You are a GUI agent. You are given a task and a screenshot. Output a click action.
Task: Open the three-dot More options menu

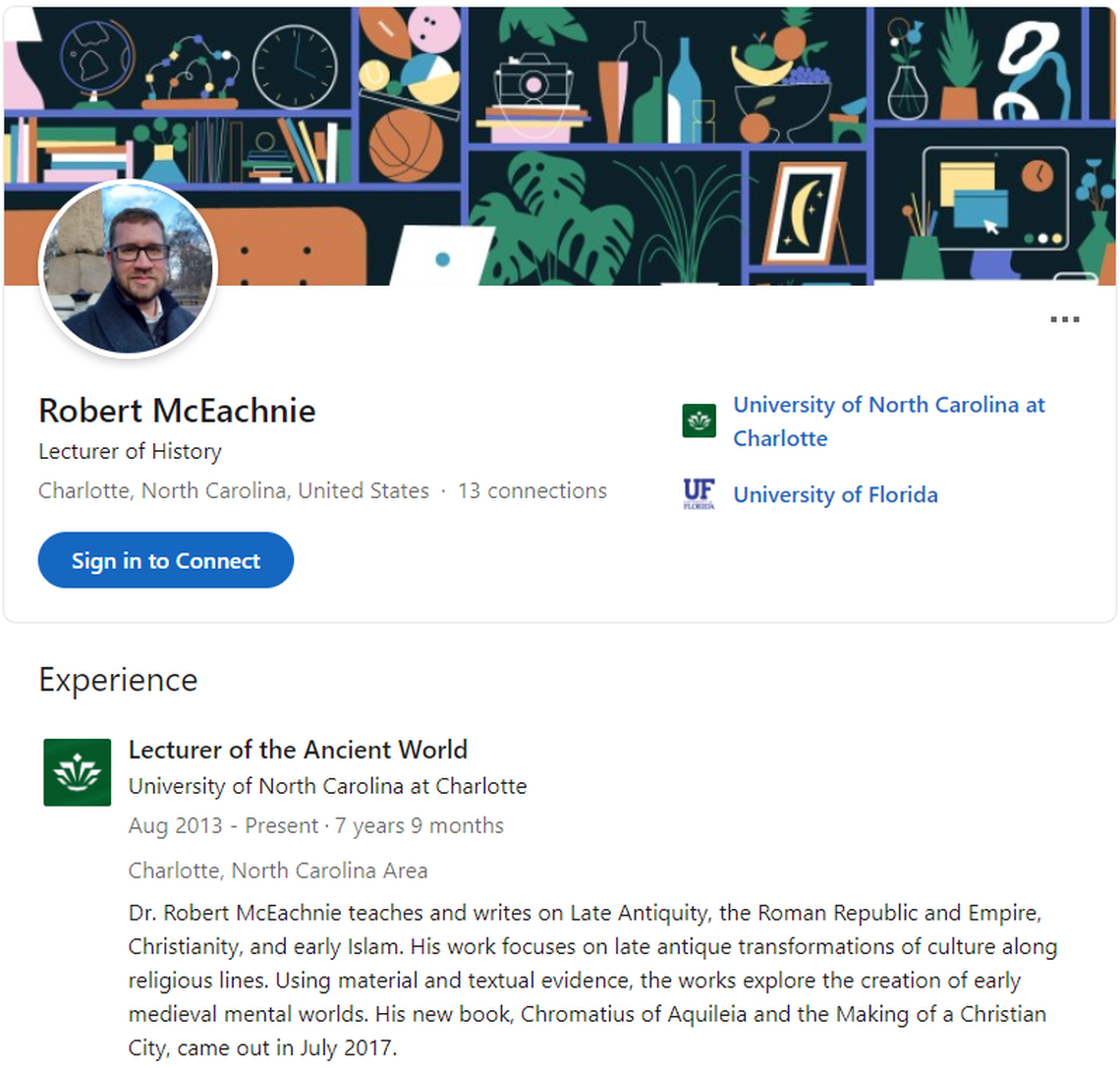[x=1064, y=318]
